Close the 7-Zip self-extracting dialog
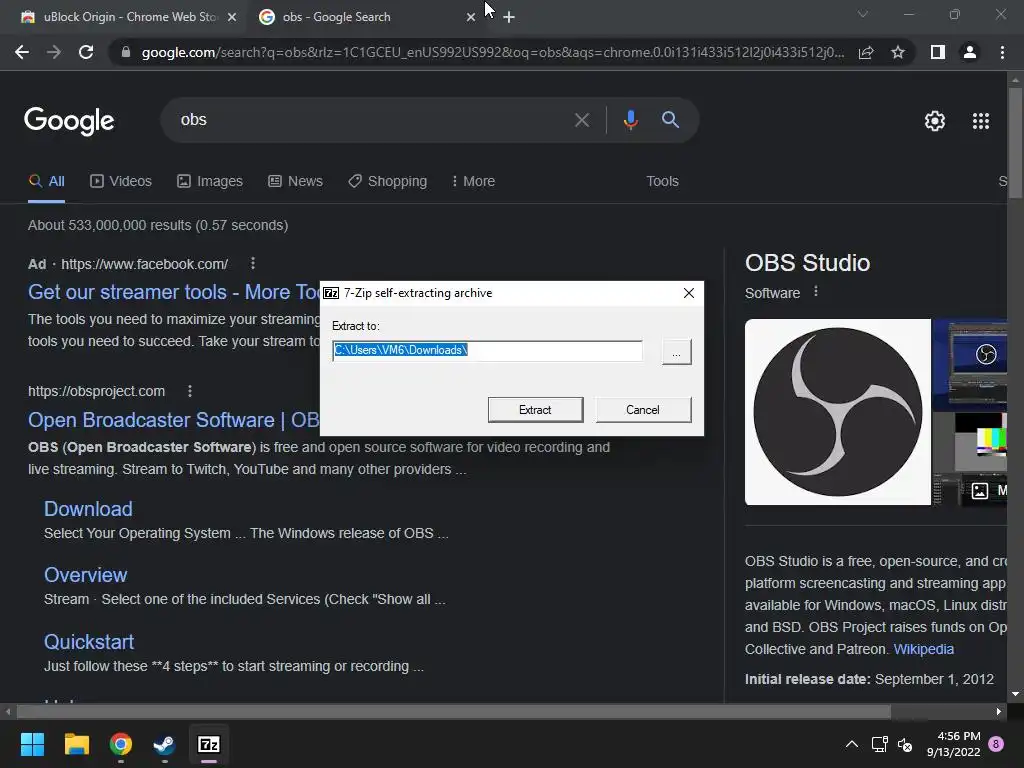The height and width of the screenshot is (768, 1024). pos(688,293)
